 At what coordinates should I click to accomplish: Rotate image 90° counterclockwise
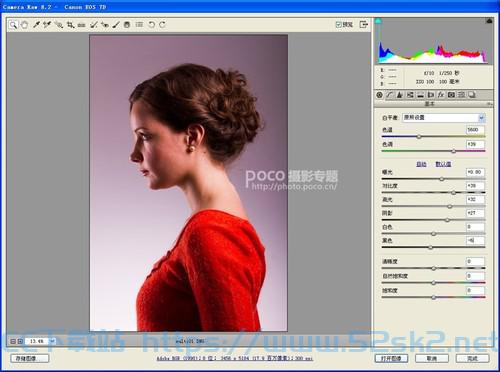pos(152,25)
